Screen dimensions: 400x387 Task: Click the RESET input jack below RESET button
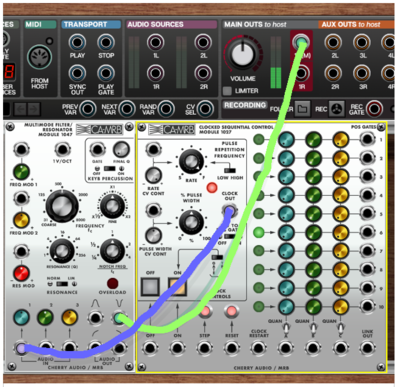[231, 348]
